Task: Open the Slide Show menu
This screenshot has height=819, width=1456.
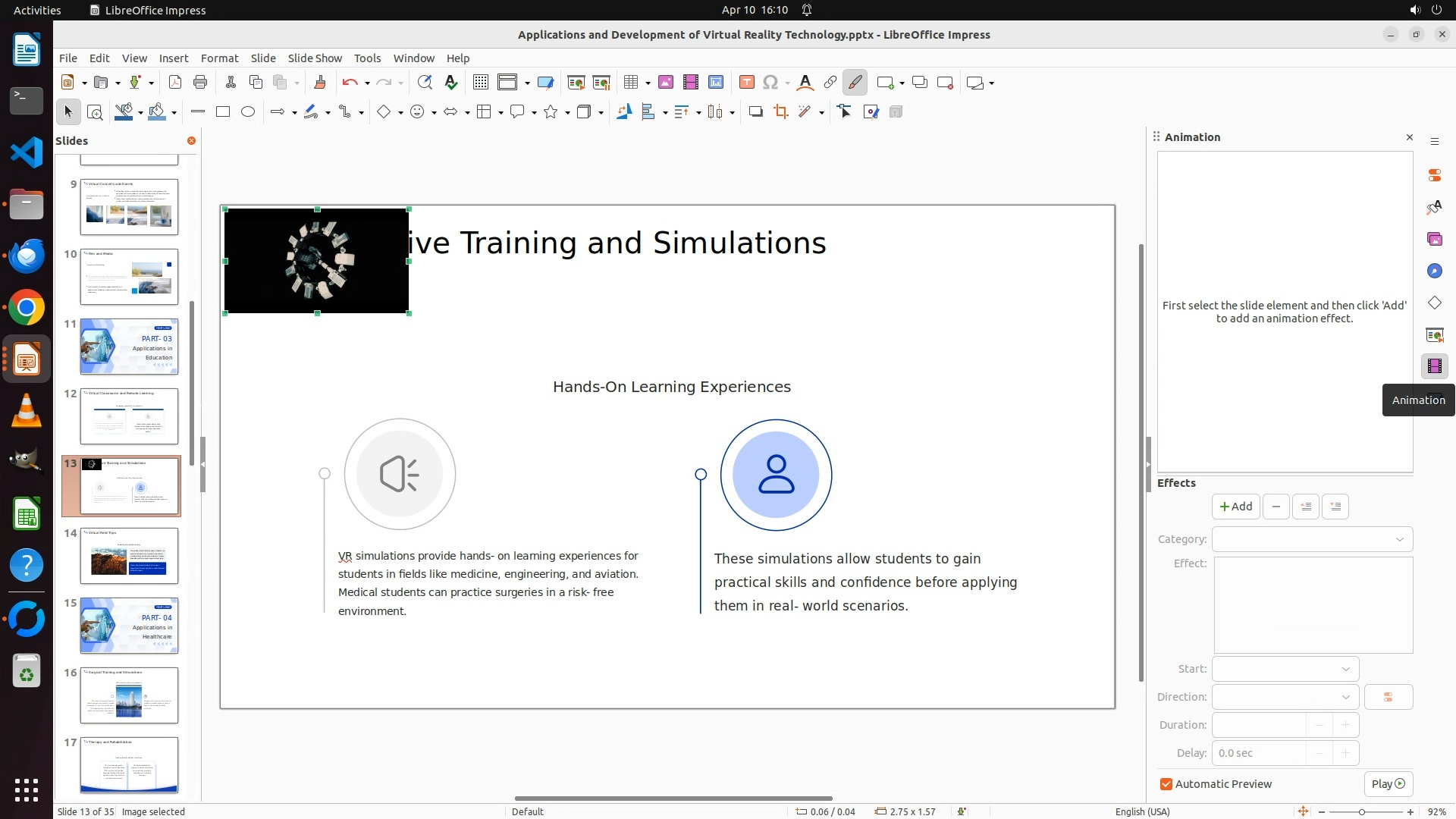Action: 315,58
